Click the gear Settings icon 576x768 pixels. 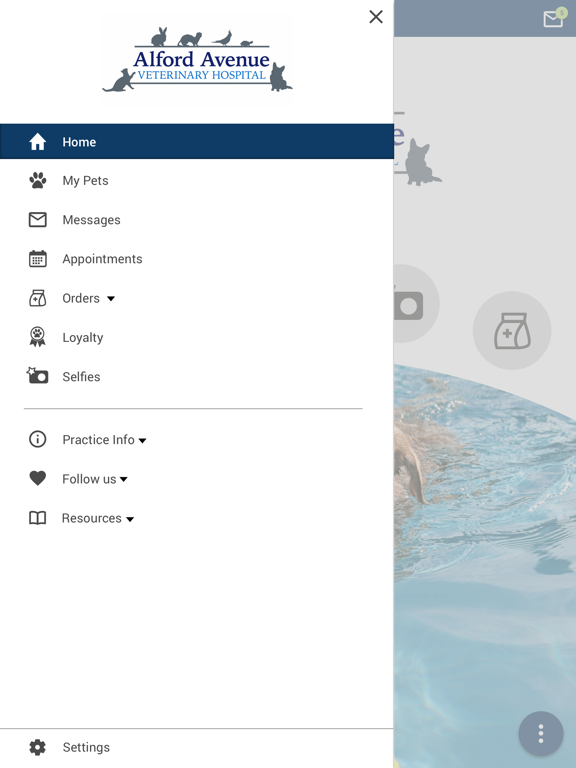click(x=38, y=747)
